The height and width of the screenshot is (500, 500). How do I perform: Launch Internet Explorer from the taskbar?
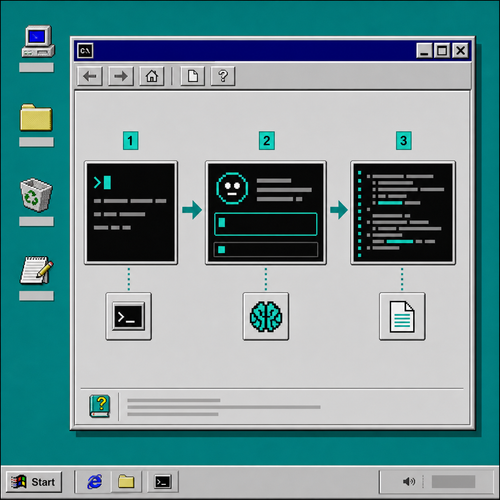click(x=95, y=482)
